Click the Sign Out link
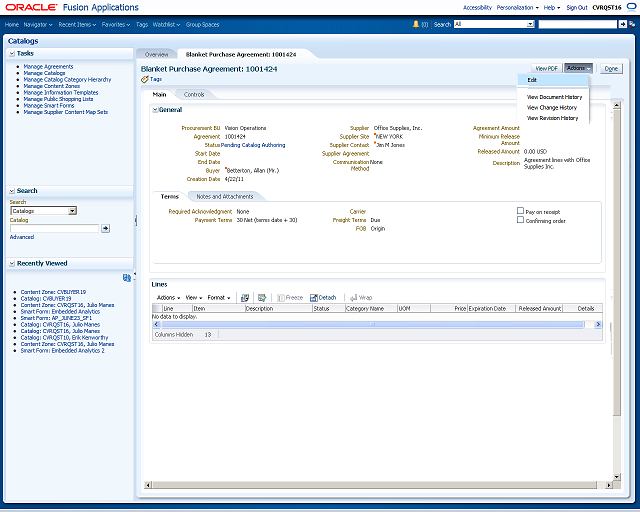 (x=577, y=7)
